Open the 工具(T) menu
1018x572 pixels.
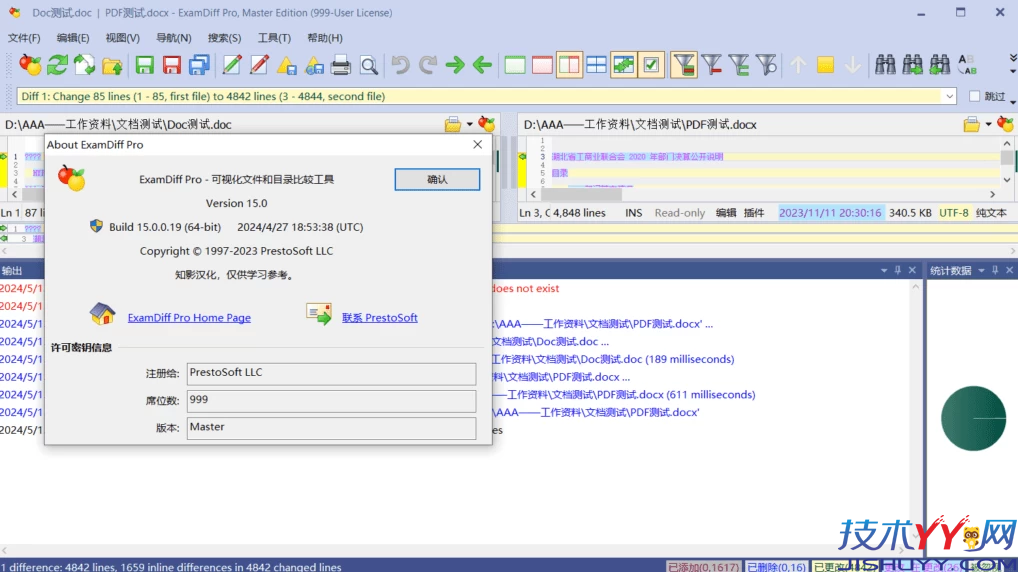coord(274,38)
